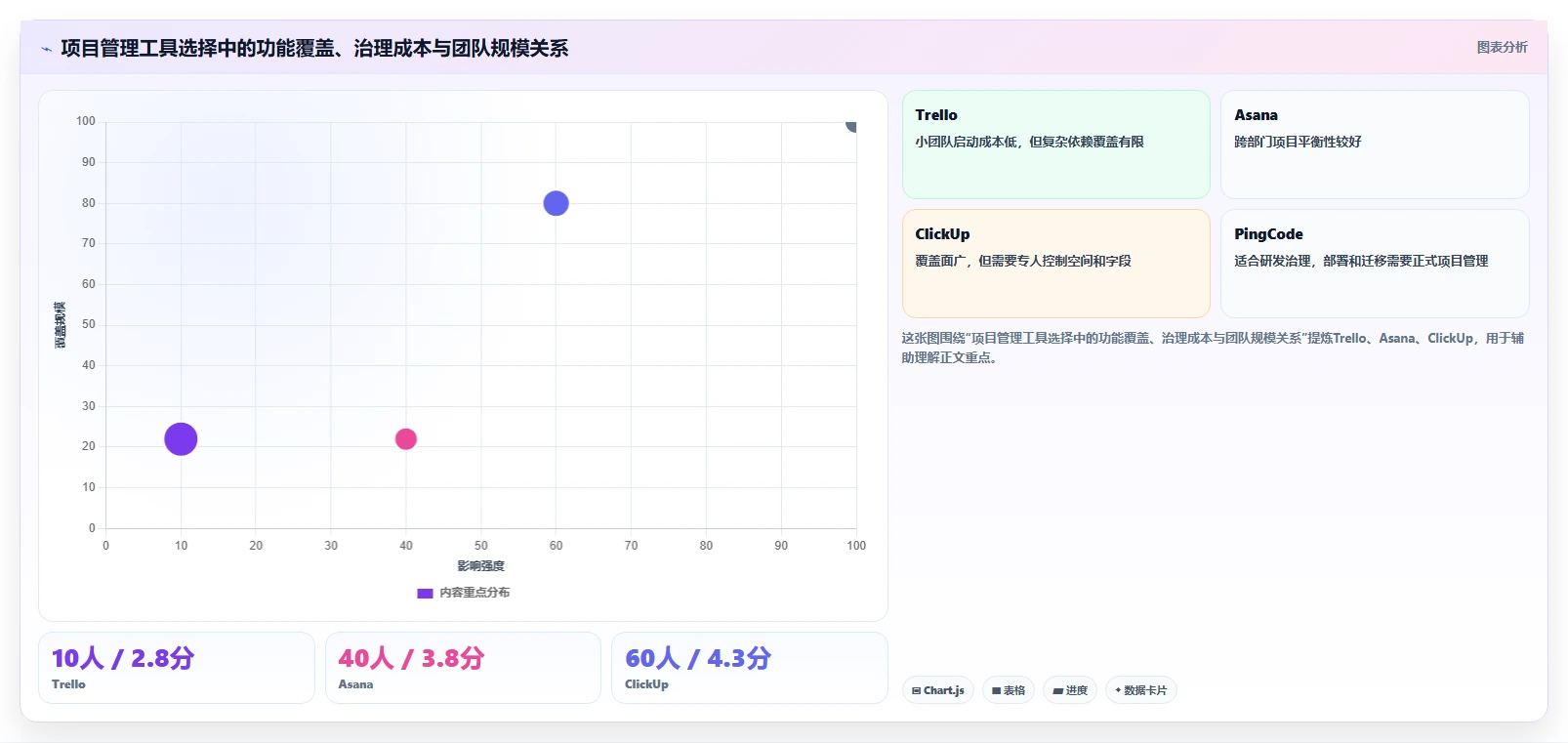Click the 图表分析 label in the header

coord(1502,47)
